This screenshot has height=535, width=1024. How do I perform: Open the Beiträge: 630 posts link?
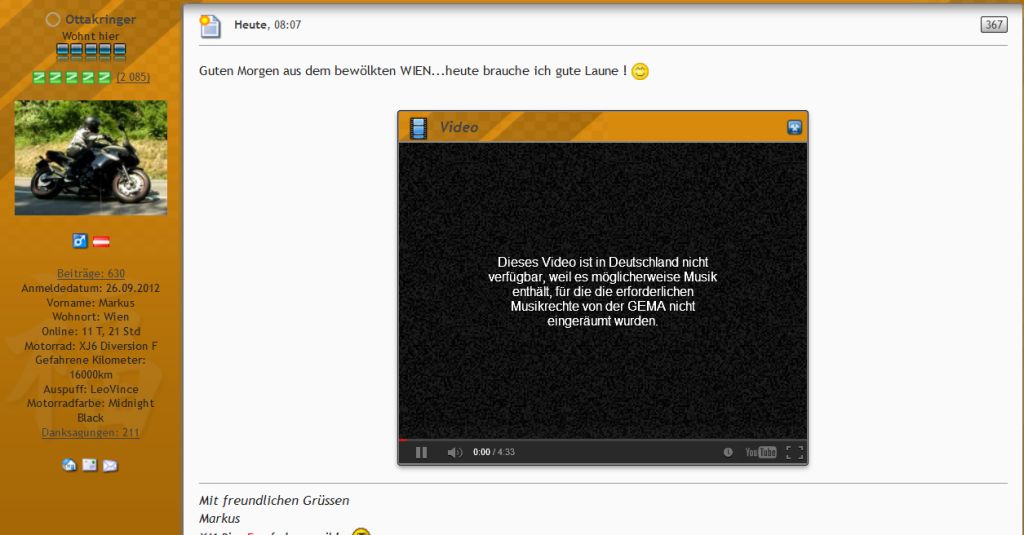coord(91,273)
